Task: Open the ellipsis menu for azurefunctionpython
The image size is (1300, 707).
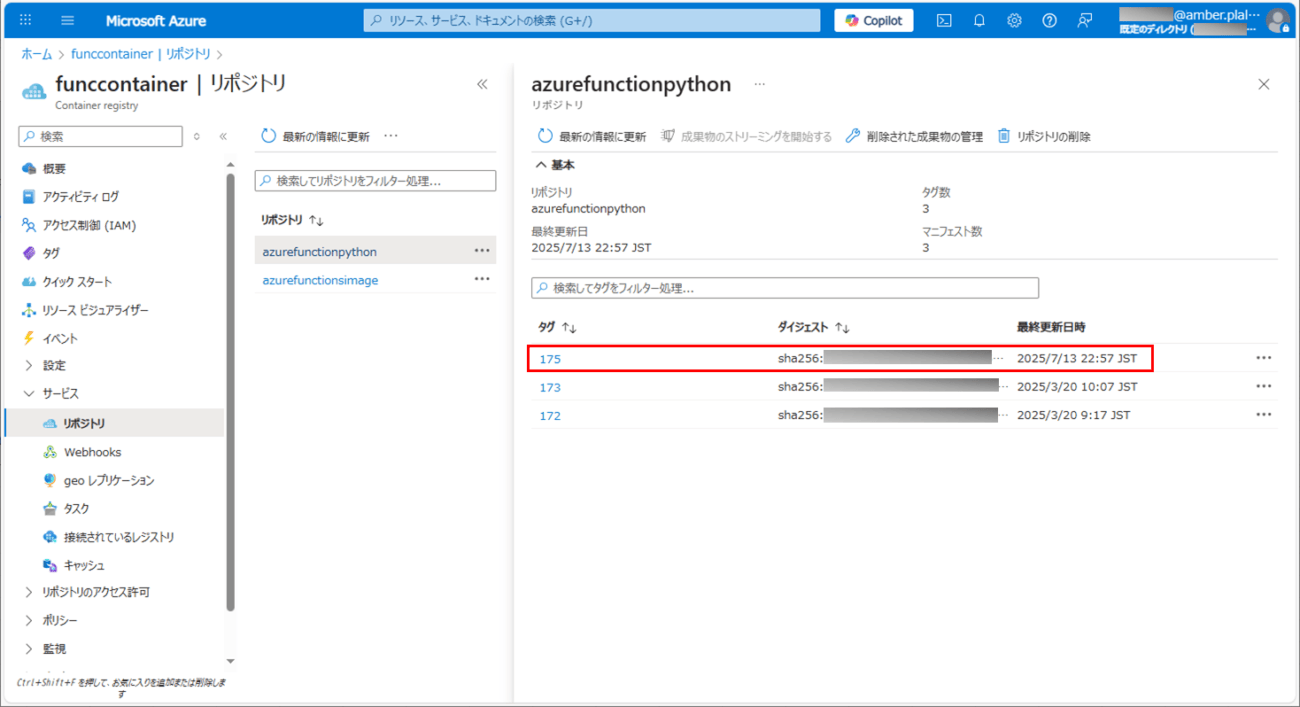Action: coord(482,251)
